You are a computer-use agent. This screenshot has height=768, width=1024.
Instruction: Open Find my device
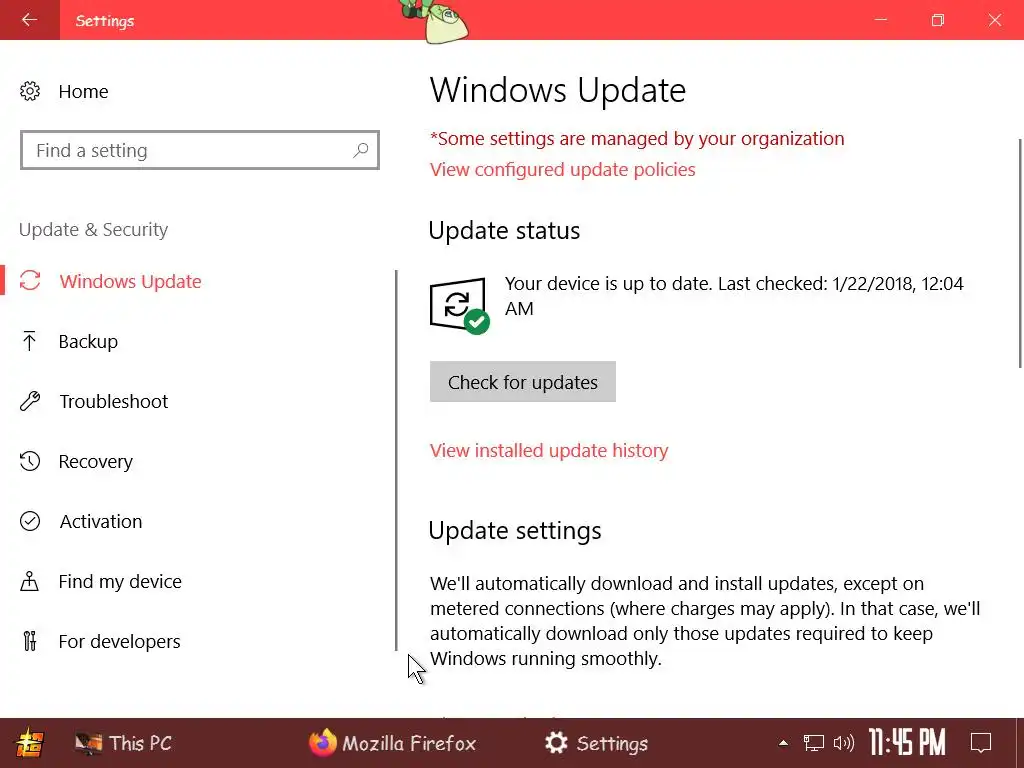coord(120,582)
